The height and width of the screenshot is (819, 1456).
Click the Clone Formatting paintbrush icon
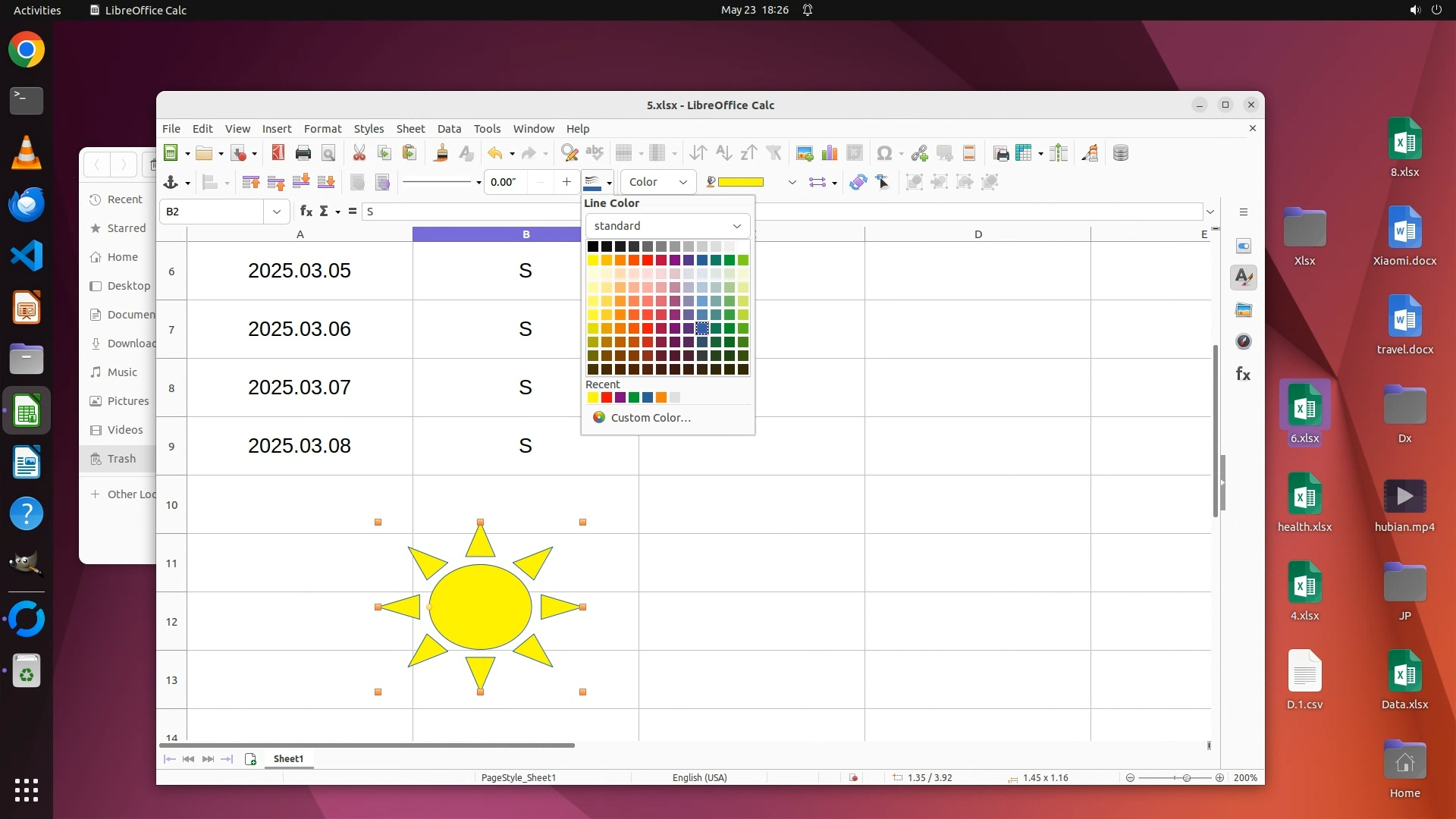[441, 153]
